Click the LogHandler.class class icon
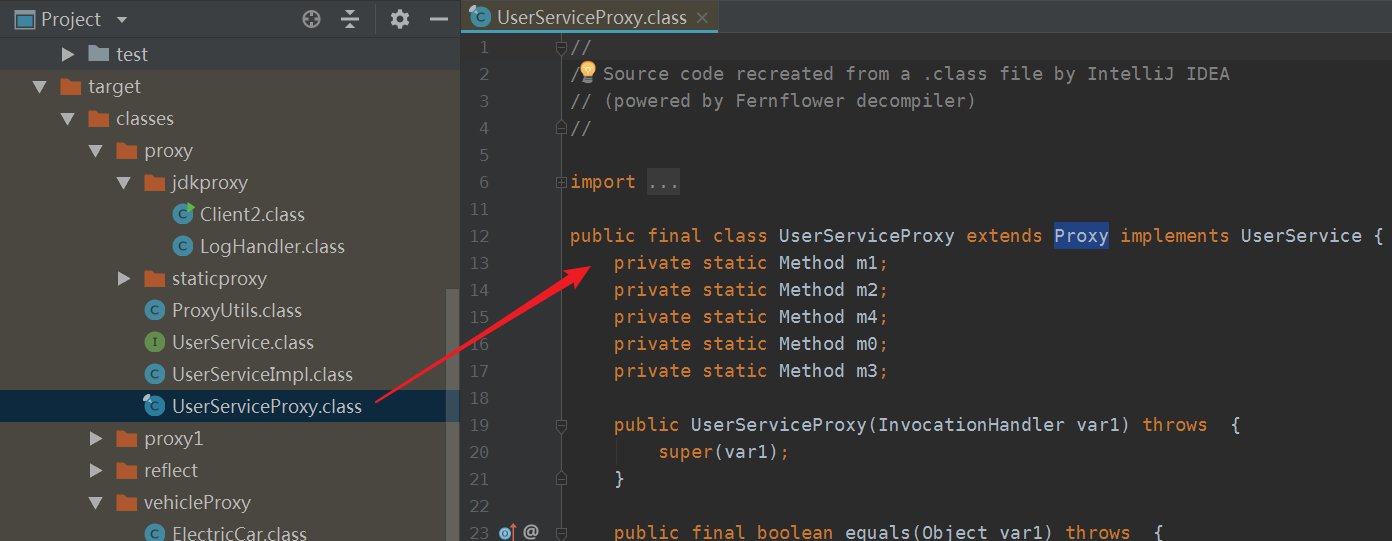This screenshot has width=1392, height=541. click(183, 246)
